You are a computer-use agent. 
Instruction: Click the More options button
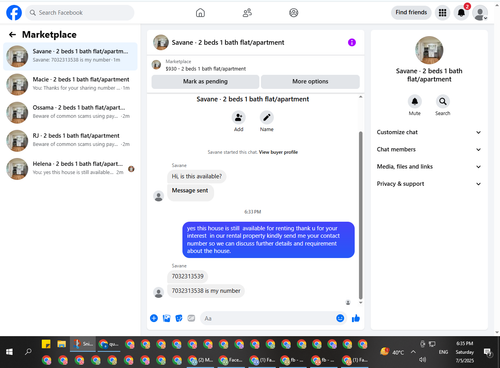click(x=310, y=81)
